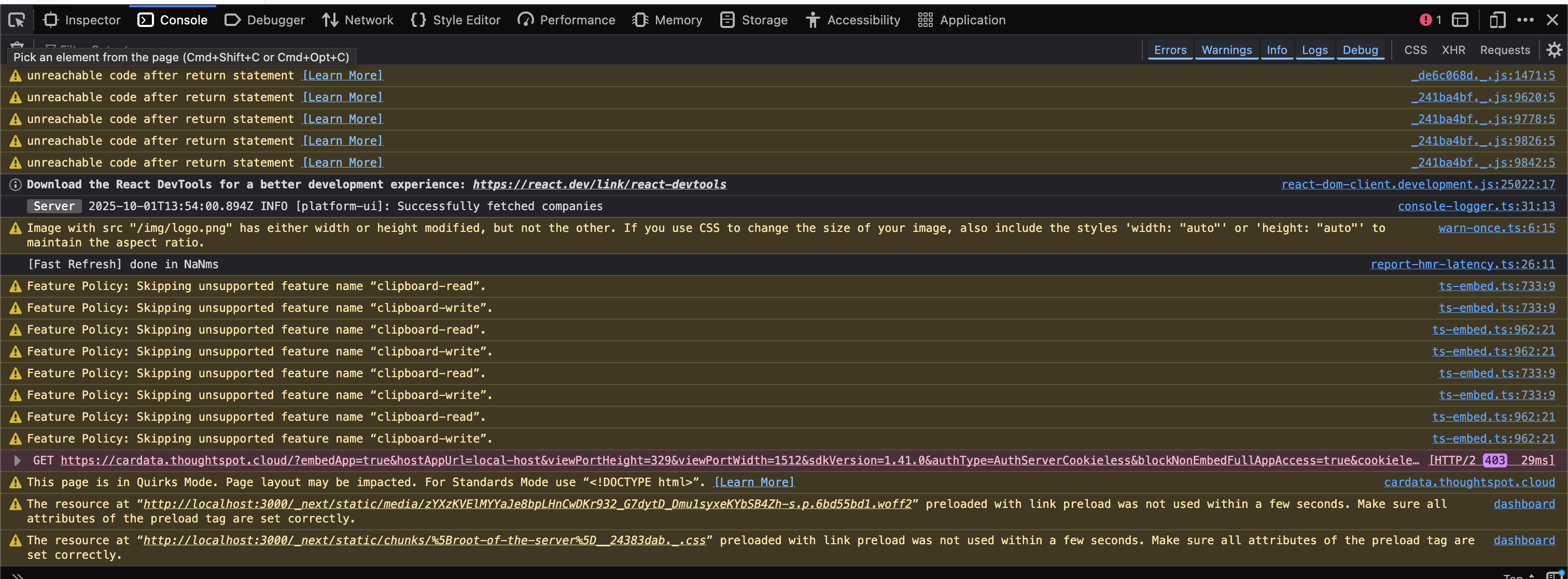Open source link console-logger.ts:31:13
This screenshot has width=1568, height=579.
[1476, 206]
